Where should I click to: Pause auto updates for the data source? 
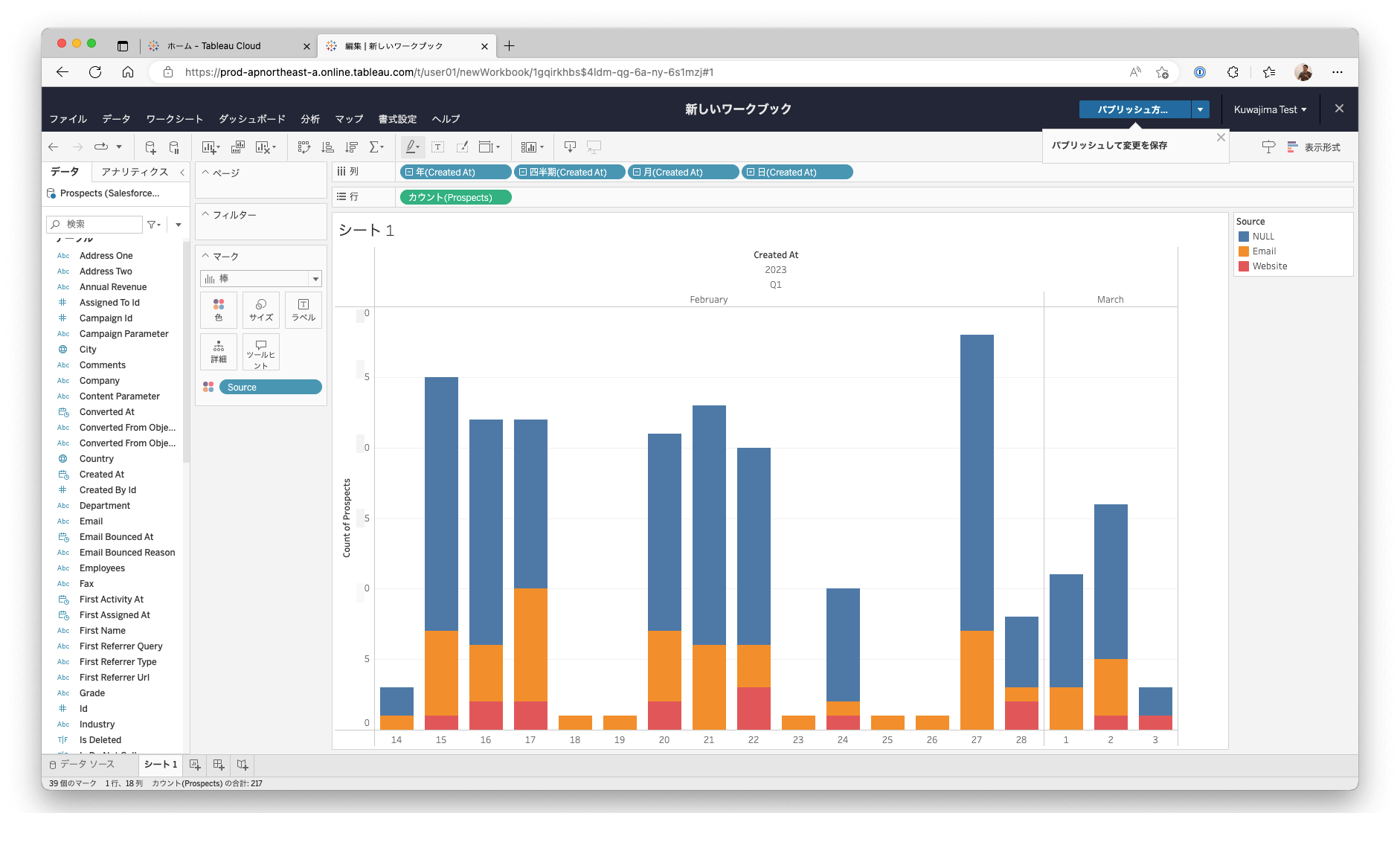pos(174,147)
